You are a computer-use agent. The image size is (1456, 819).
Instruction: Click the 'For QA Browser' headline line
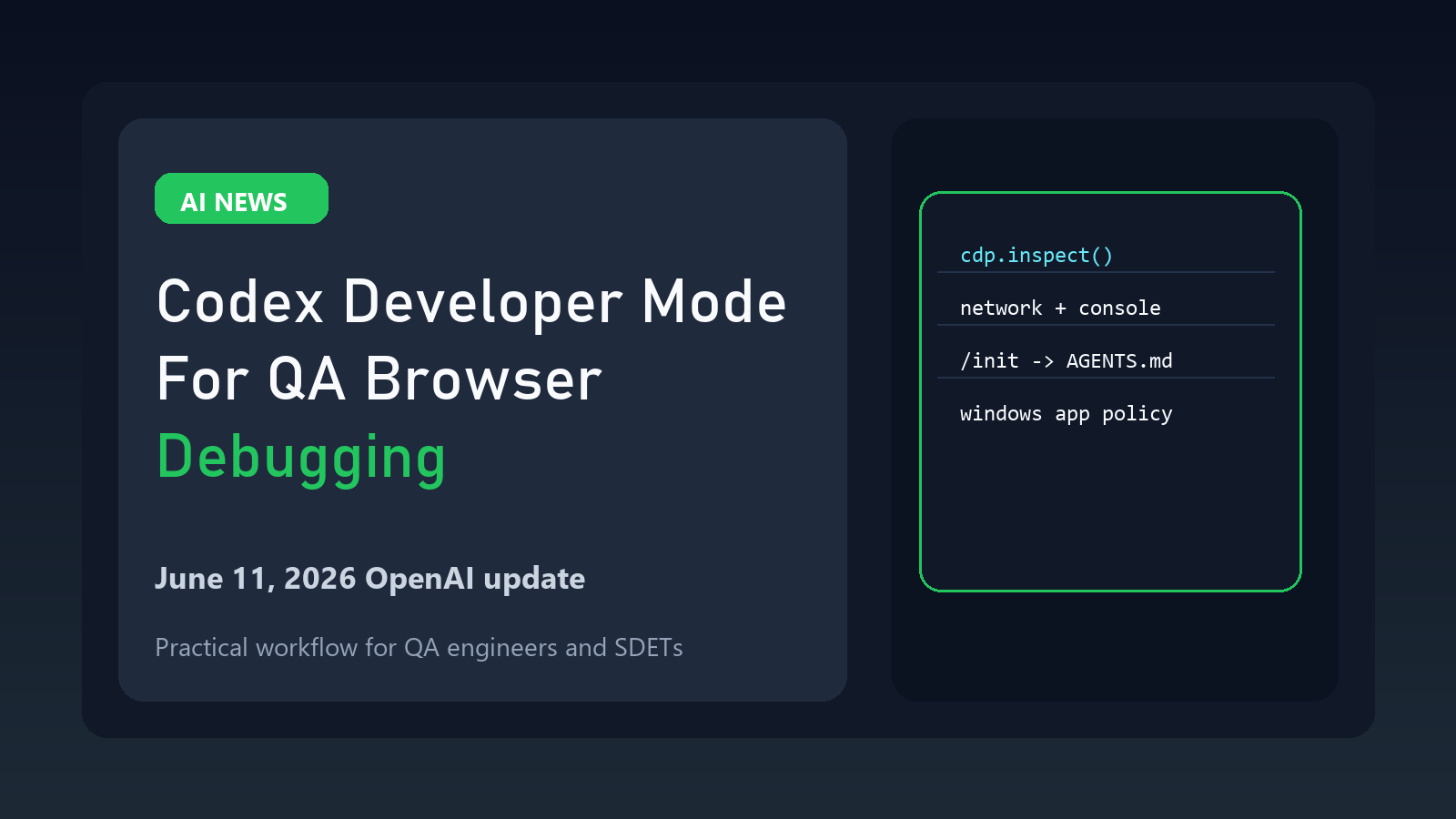click(379, 379)
